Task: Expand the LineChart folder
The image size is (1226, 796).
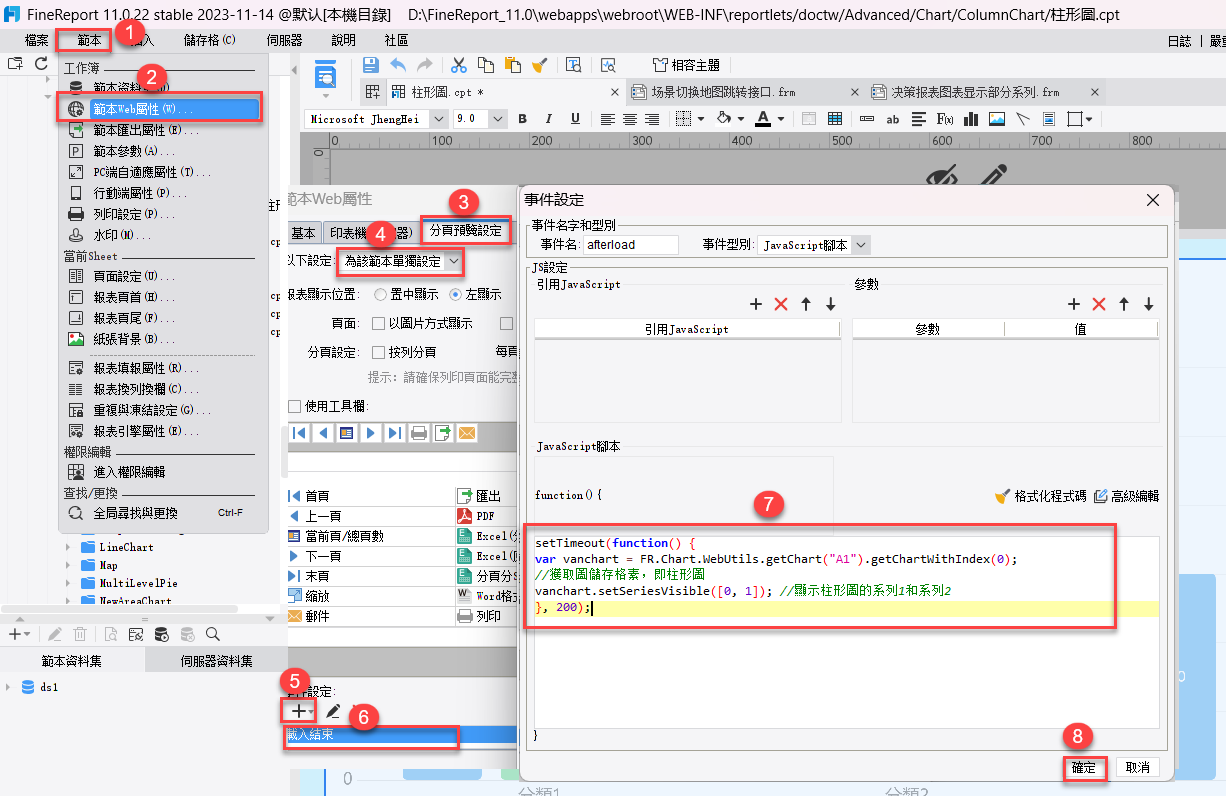Action: pyautogui.click(x=68, y=547)
